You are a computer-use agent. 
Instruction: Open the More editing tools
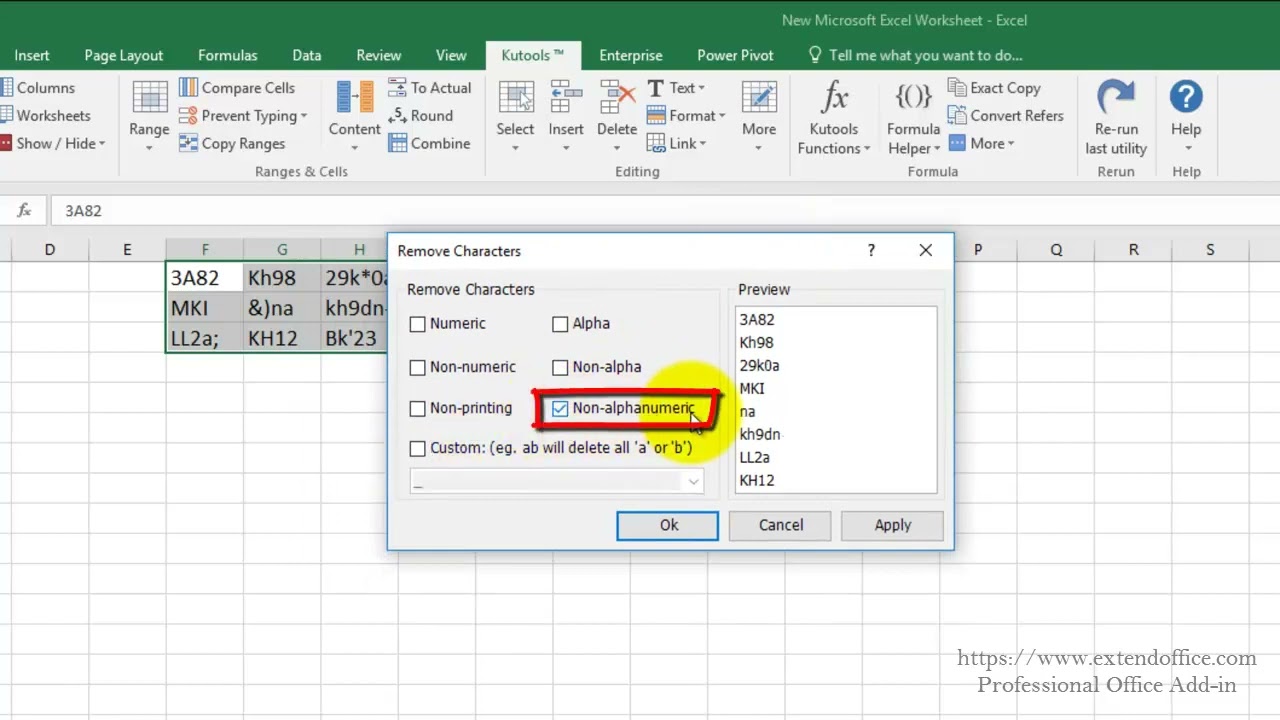(x=759, y=115)
